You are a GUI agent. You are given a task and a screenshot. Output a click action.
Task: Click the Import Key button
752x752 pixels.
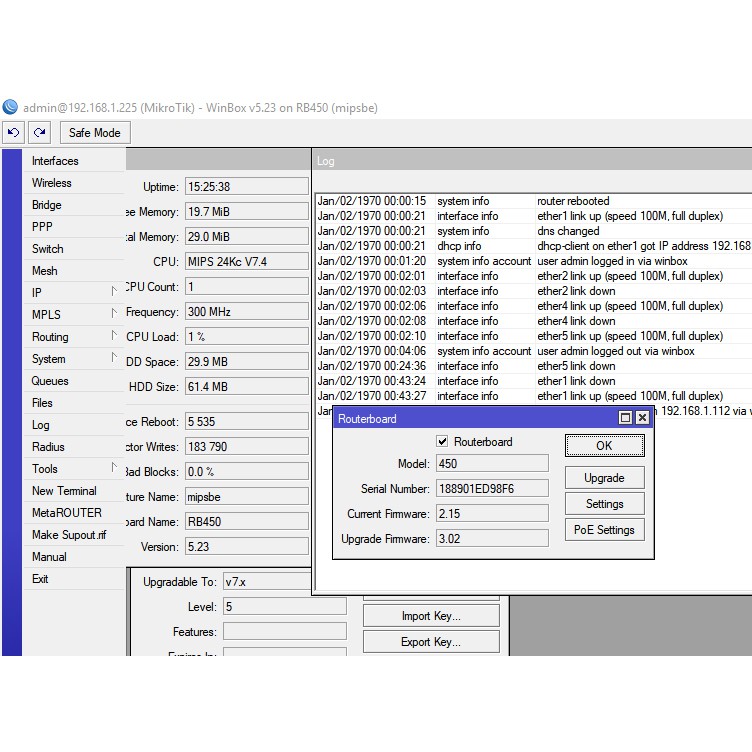tap(431, 616)
